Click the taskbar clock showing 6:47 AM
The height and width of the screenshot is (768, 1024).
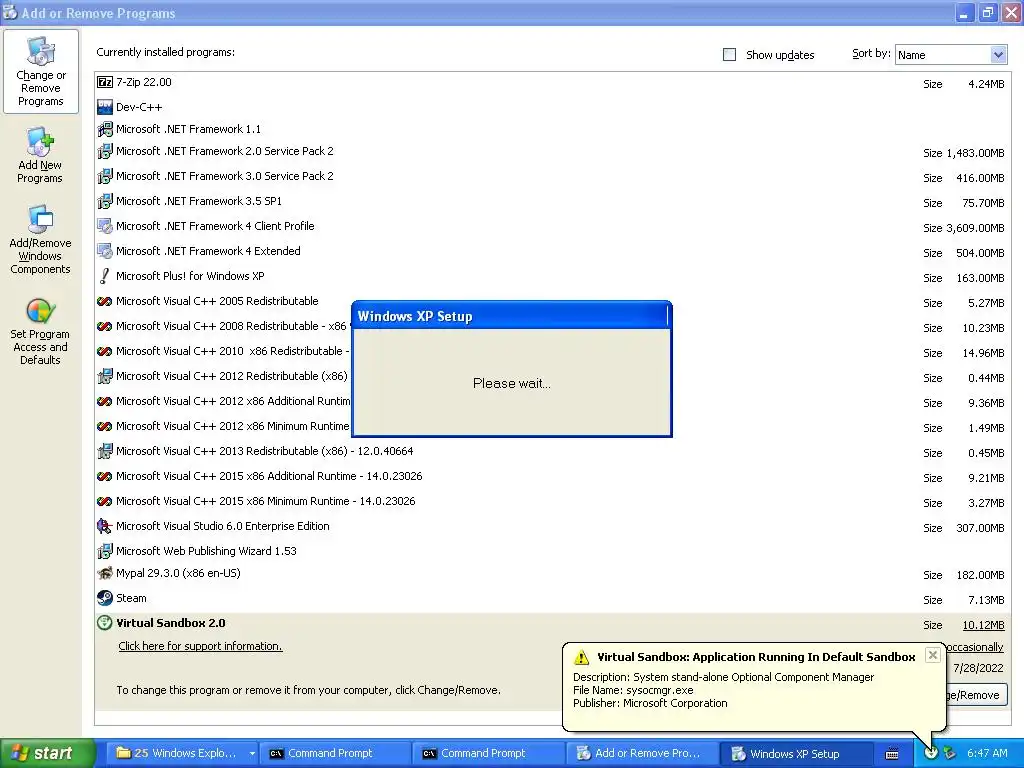point(987,753)
